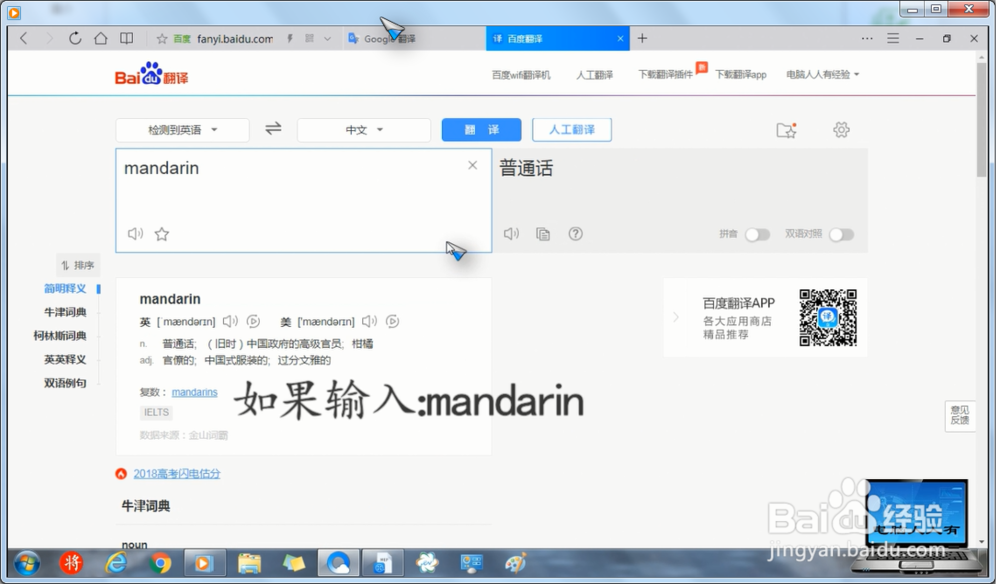Open 下载翻译插件 link

665,75
